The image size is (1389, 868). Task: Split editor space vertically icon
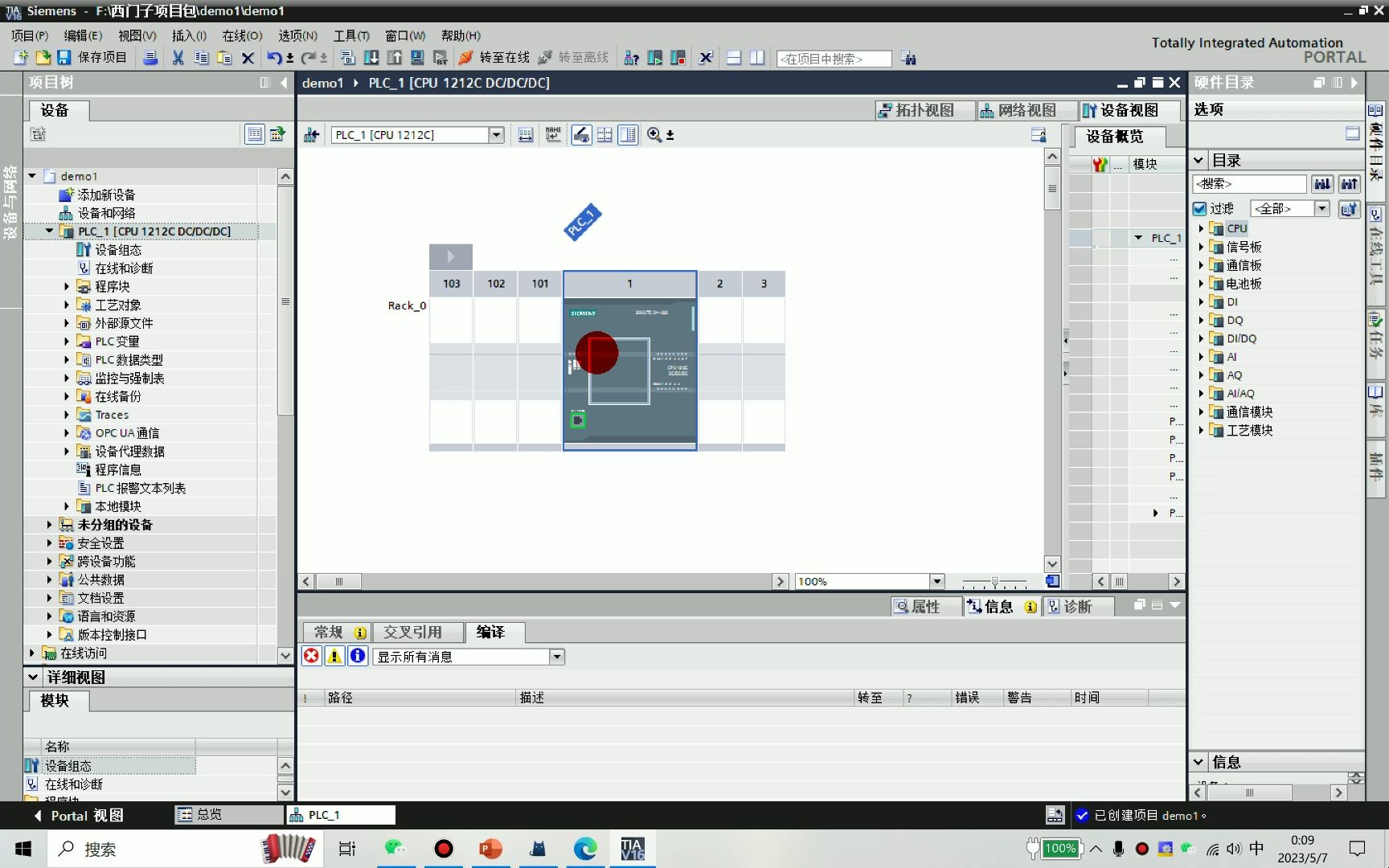tap(757, 58)
